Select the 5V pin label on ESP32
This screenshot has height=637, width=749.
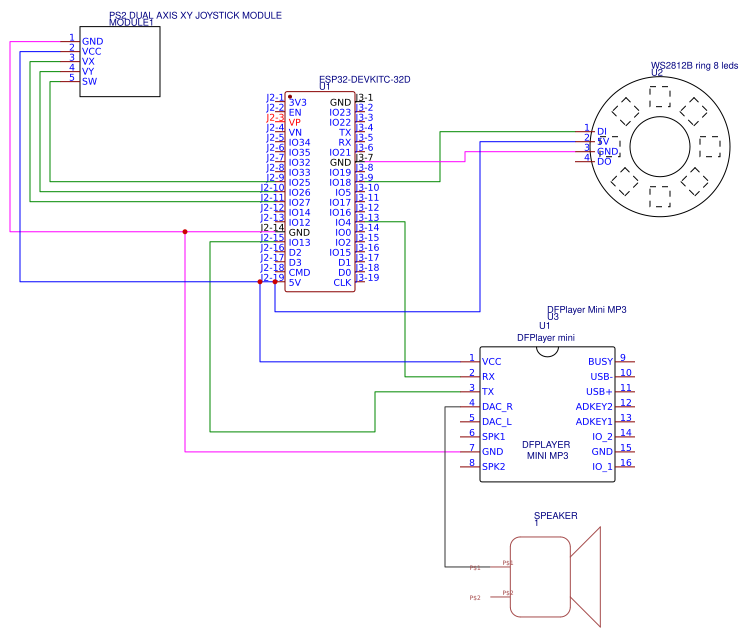click(x=295, y=283)
